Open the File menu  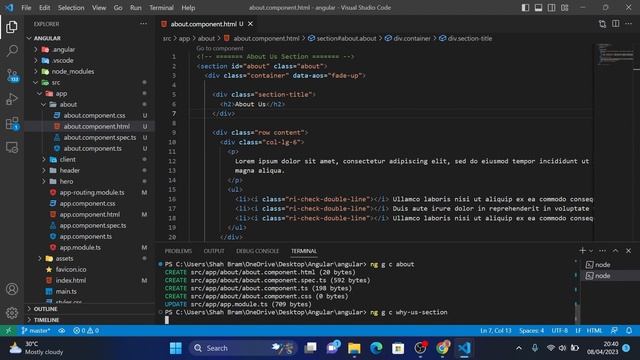26,8
